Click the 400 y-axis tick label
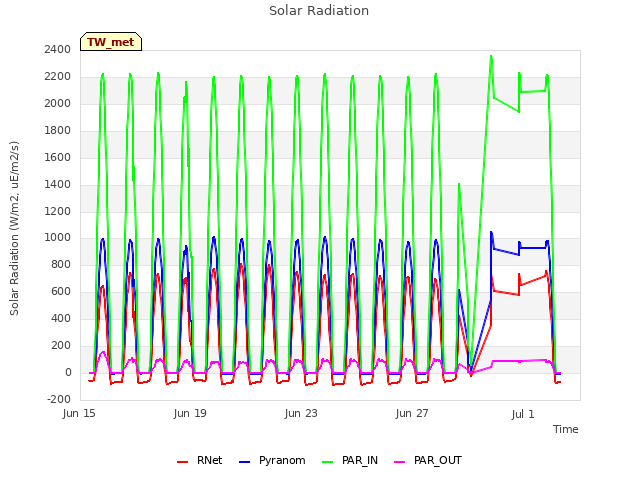The height and width of the screenshot is (480, 640). [61, 319]
